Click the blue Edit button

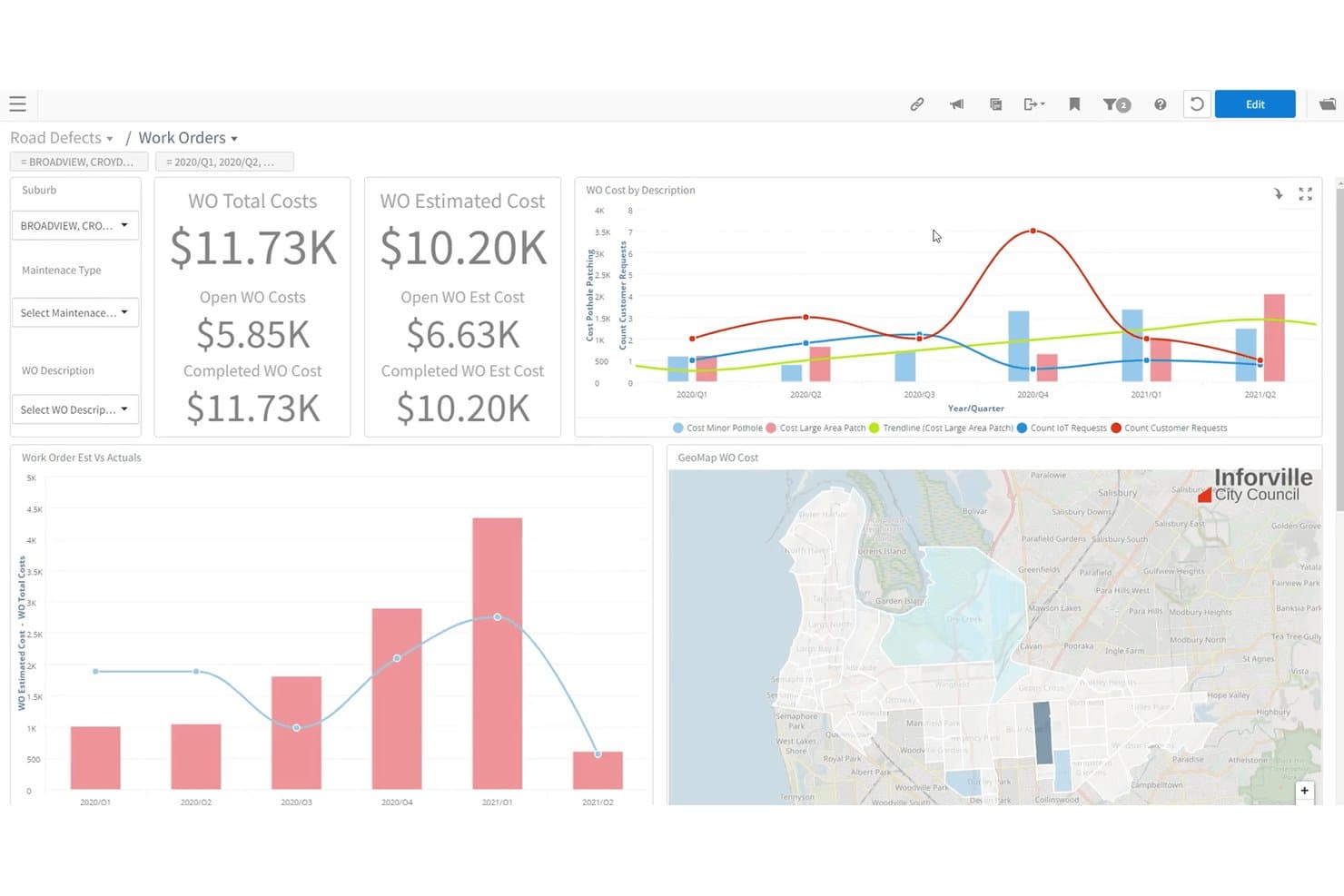tap(1255, 104)
